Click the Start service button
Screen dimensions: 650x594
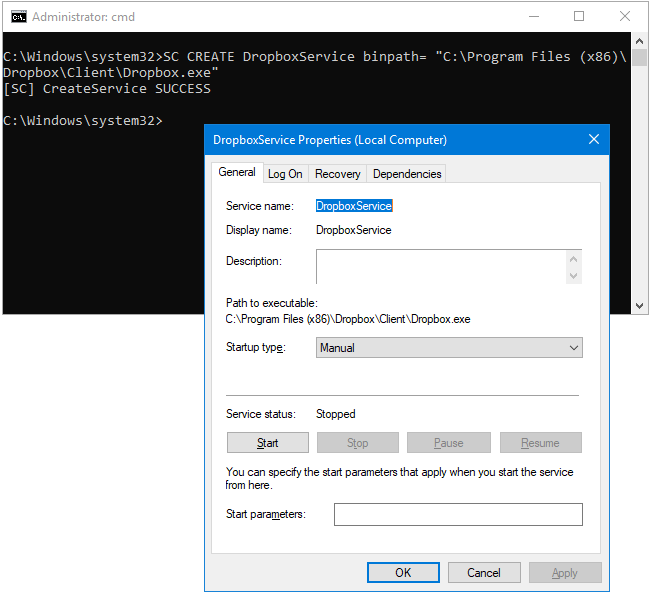(x=267, y=443)
